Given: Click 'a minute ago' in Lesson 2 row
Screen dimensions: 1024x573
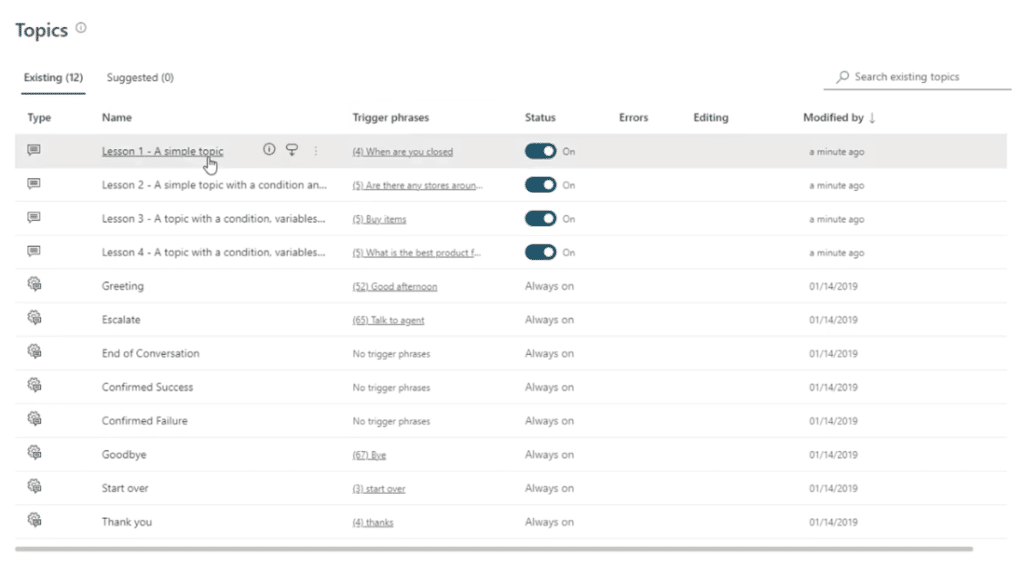Looking at the screenshot, I should point(837,186).
